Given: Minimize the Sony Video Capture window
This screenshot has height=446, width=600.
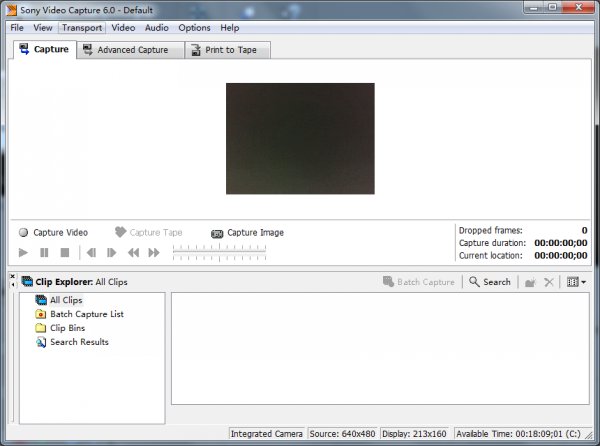Looking at the screenshot, I should (x=534, y=8).
